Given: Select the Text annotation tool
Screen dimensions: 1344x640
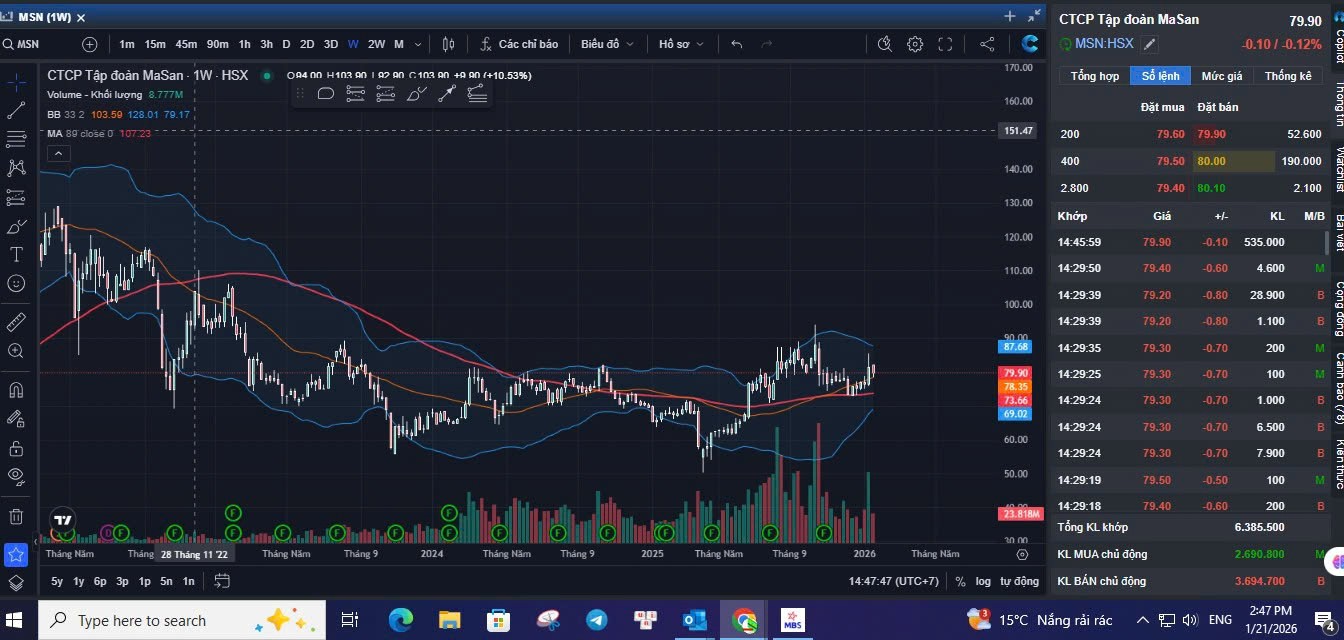Looking at the screenshot, I should point(16,255).
